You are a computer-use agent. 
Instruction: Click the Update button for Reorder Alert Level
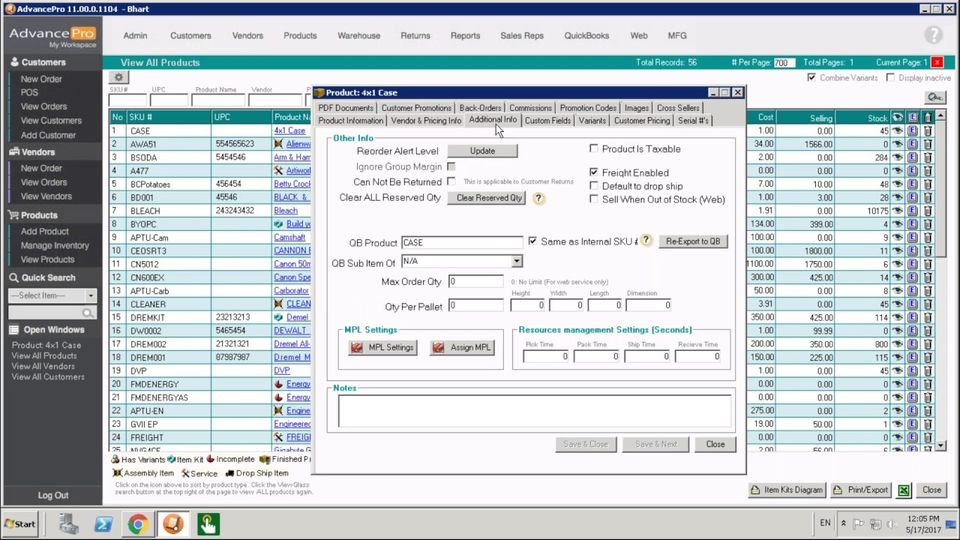[482, 151]
